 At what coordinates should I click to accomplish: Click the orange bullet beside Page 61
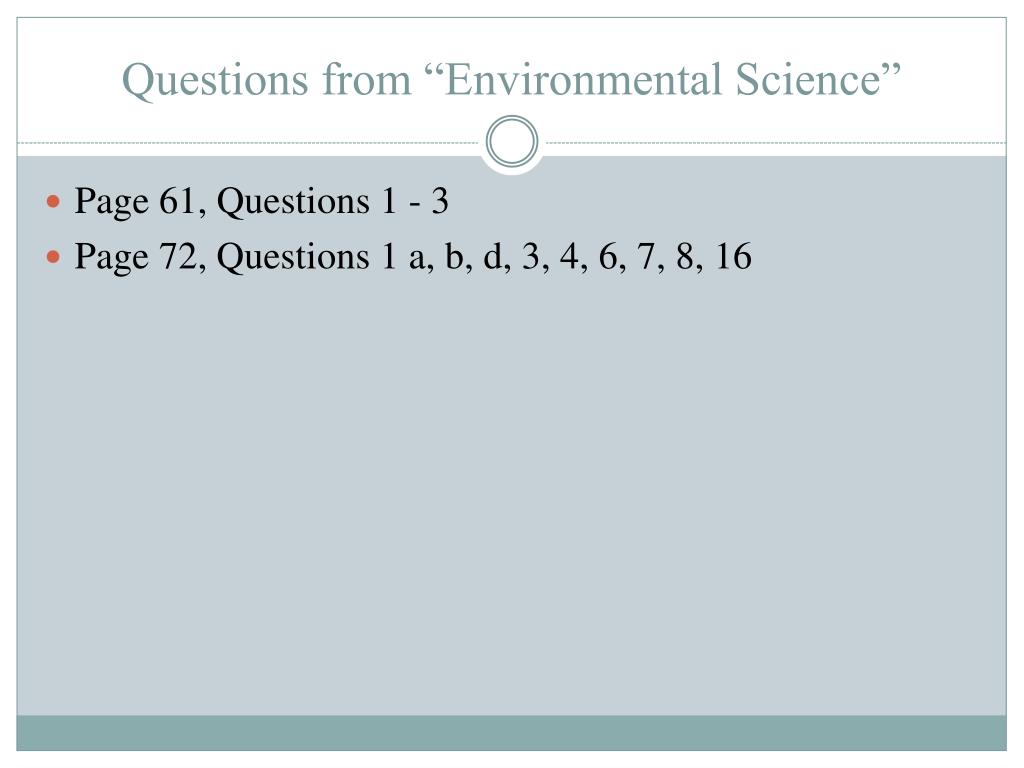55,203
